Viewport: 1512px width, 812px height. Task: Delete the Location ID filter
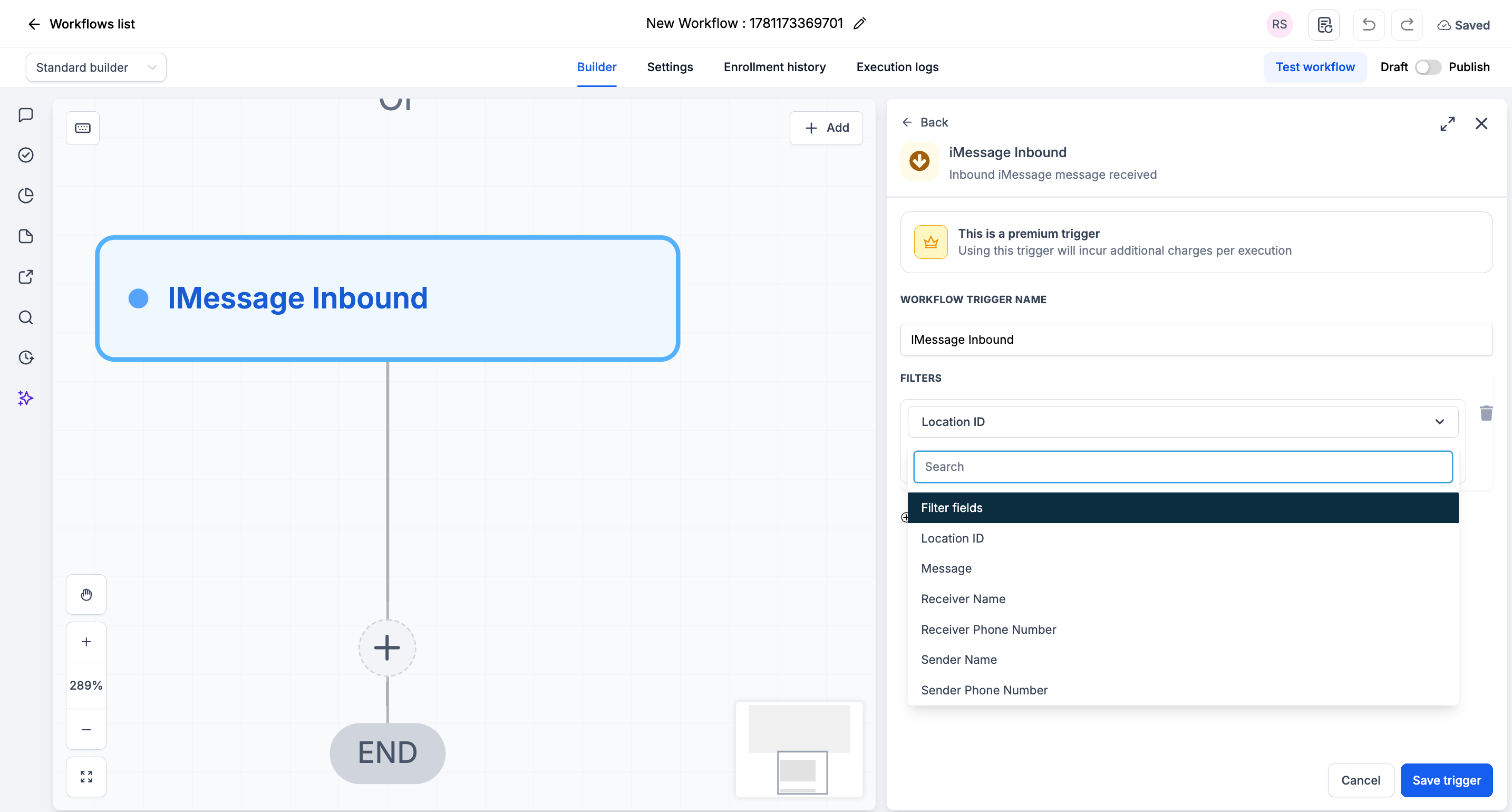pos(1486,413)
